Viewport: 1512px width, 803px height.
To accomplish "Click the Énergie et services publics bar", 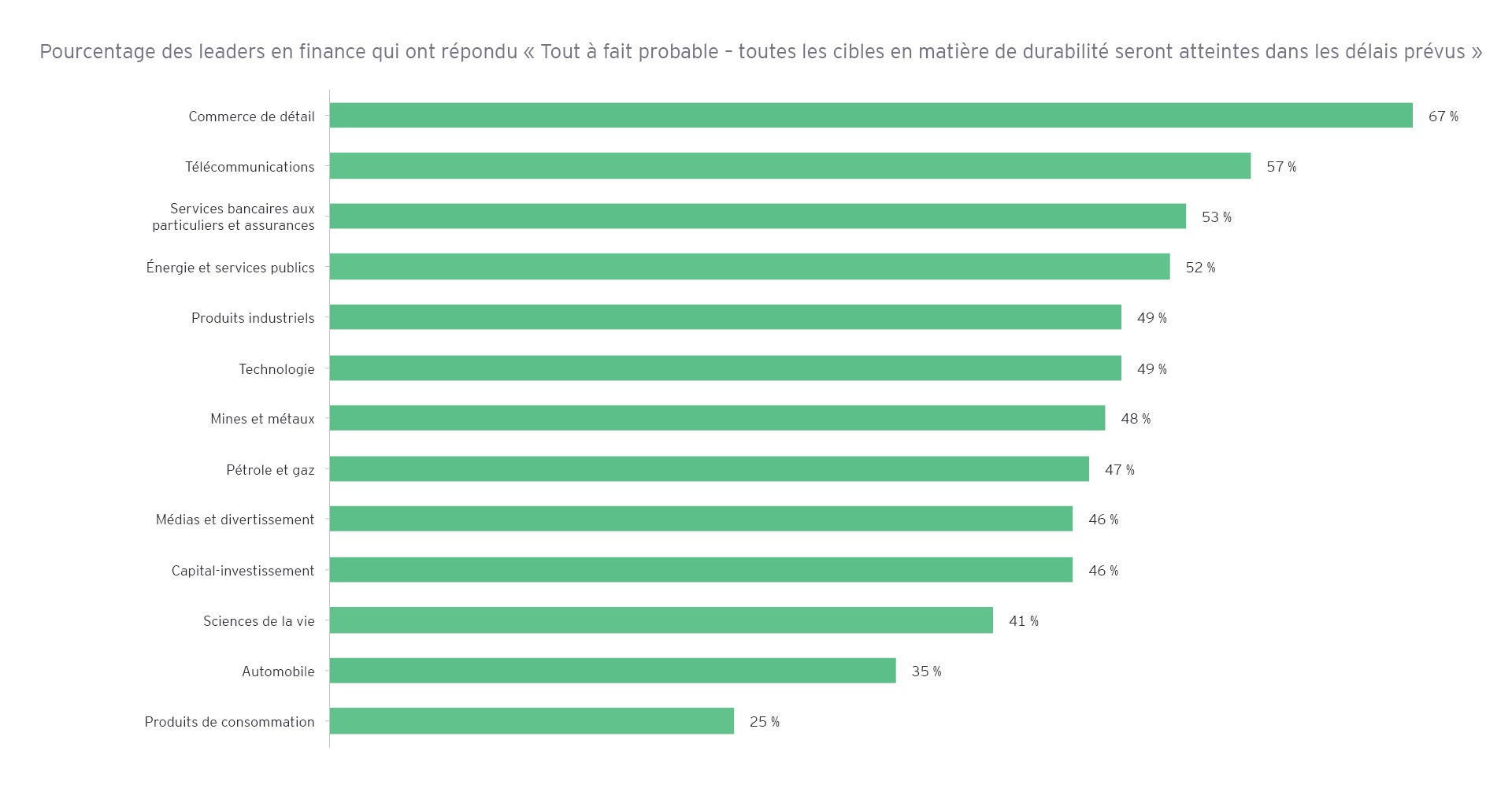I will [749, 267].
